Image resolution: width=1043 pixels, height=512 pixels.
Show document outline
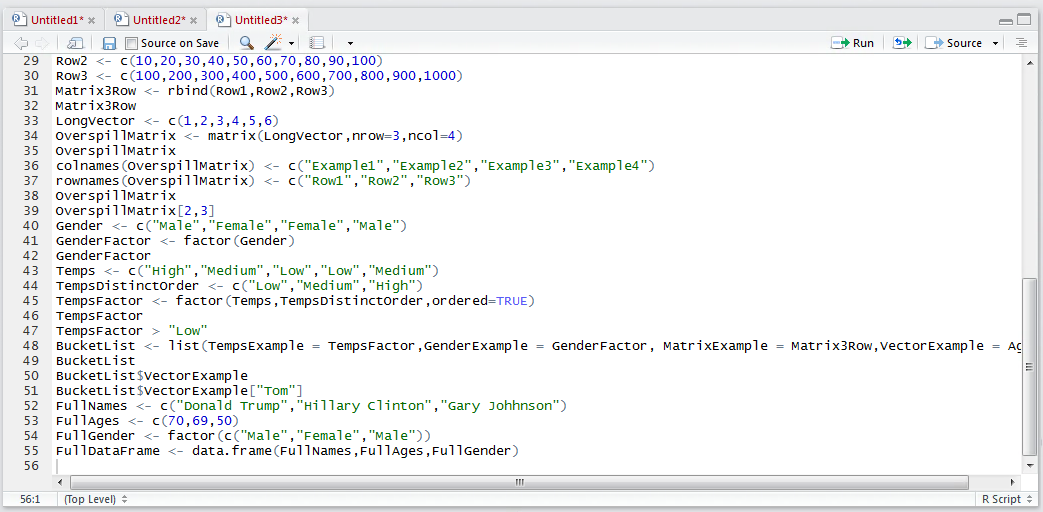(x=1021, y=43)
